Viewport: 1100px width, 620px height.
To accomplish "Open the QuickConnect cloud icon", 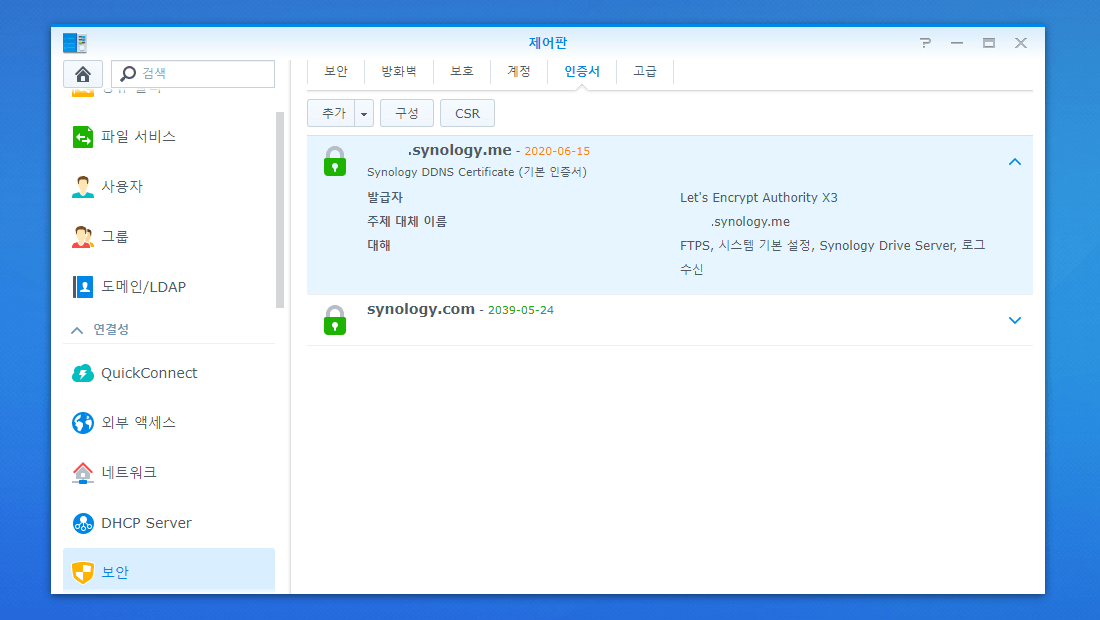I will click(x=83, y=373).
